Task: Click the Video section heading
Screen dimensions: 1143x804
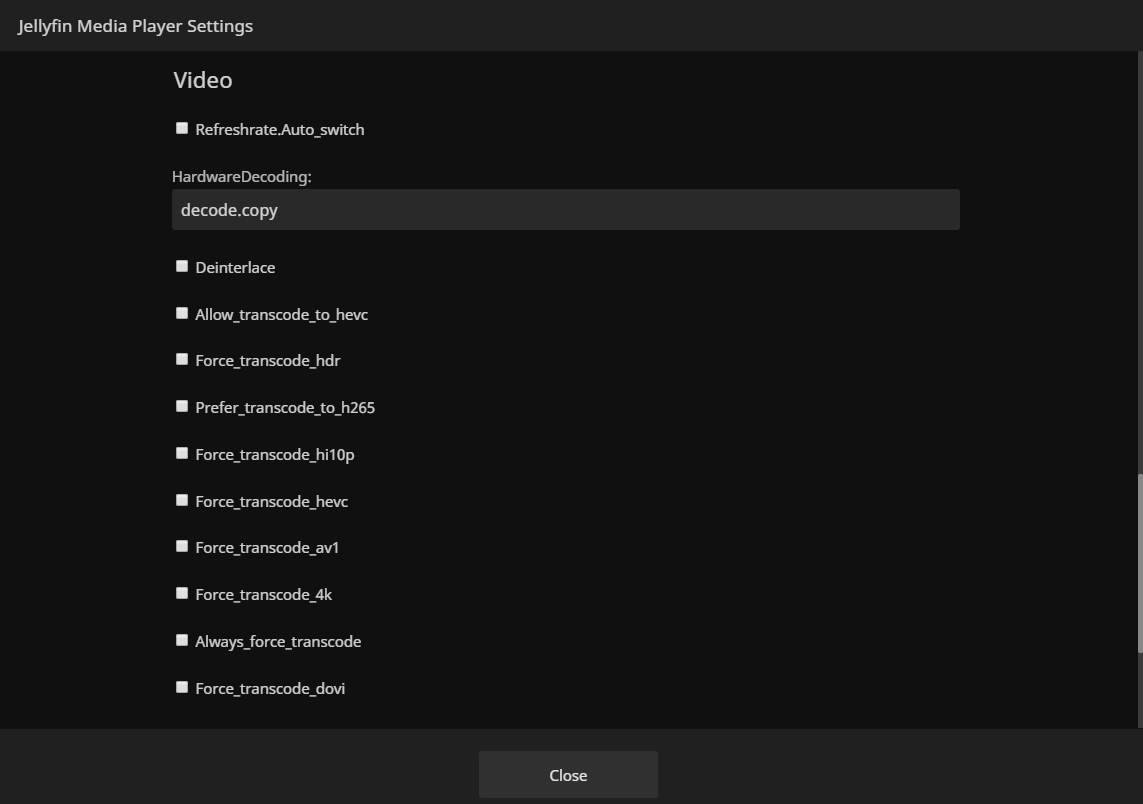Action: [x=203, y=80]
